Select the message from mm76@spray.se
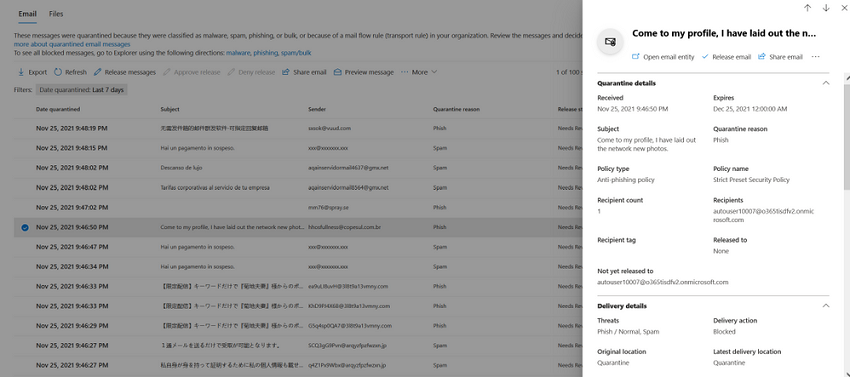 coord(298,207)
